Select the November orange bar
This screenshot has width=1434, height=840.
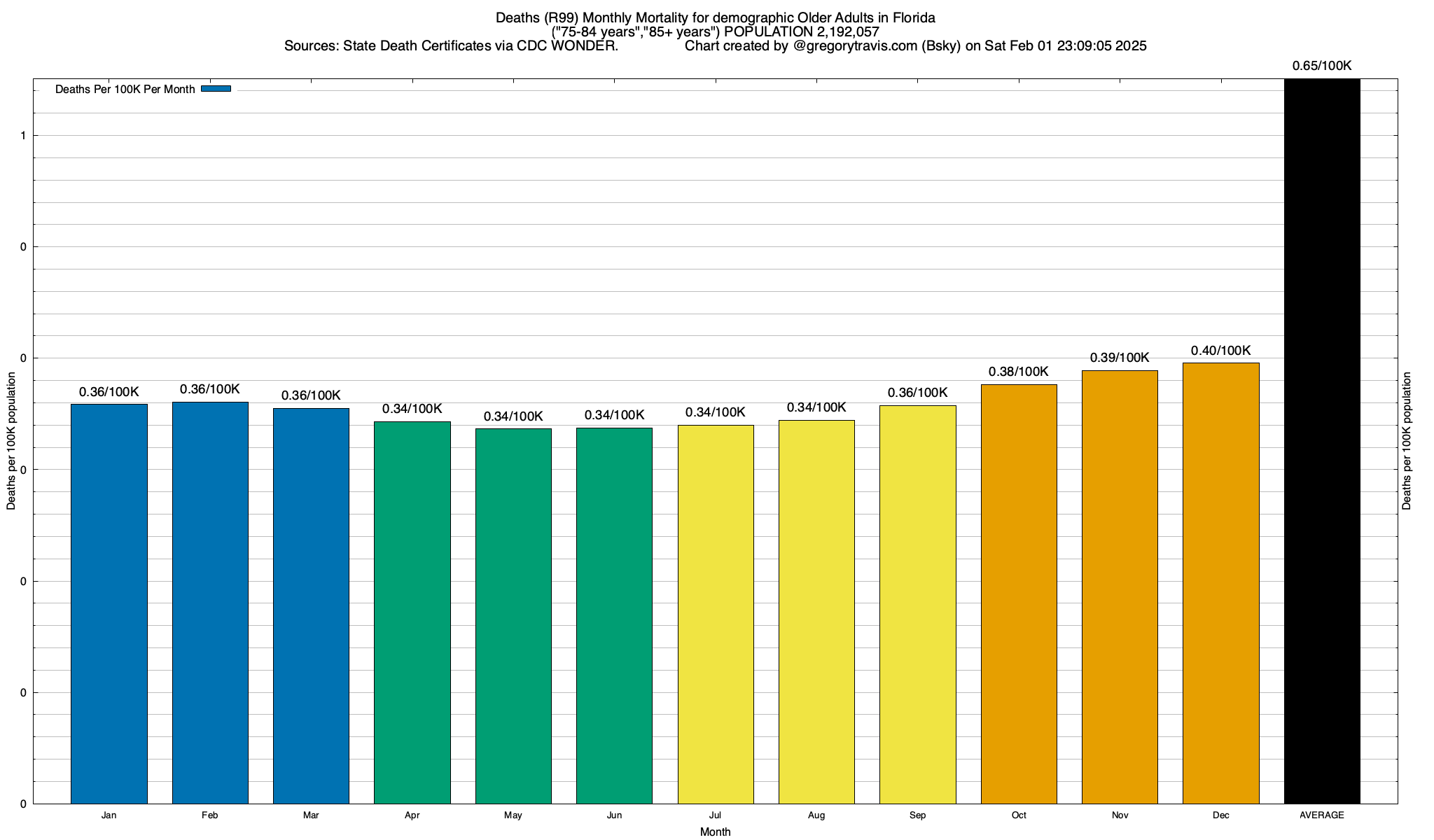pyautogui.click(x=1120, y=587)
